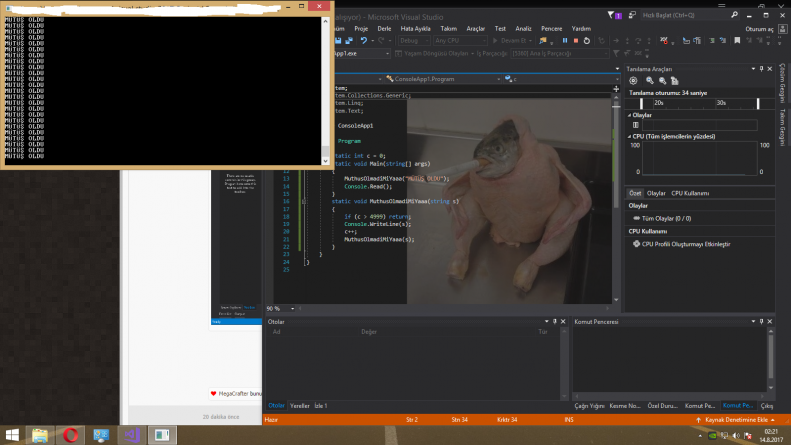Viewport: 791px width, 445px height.
Task: Click the console app taskbar icon
Action: pos(162,435)
